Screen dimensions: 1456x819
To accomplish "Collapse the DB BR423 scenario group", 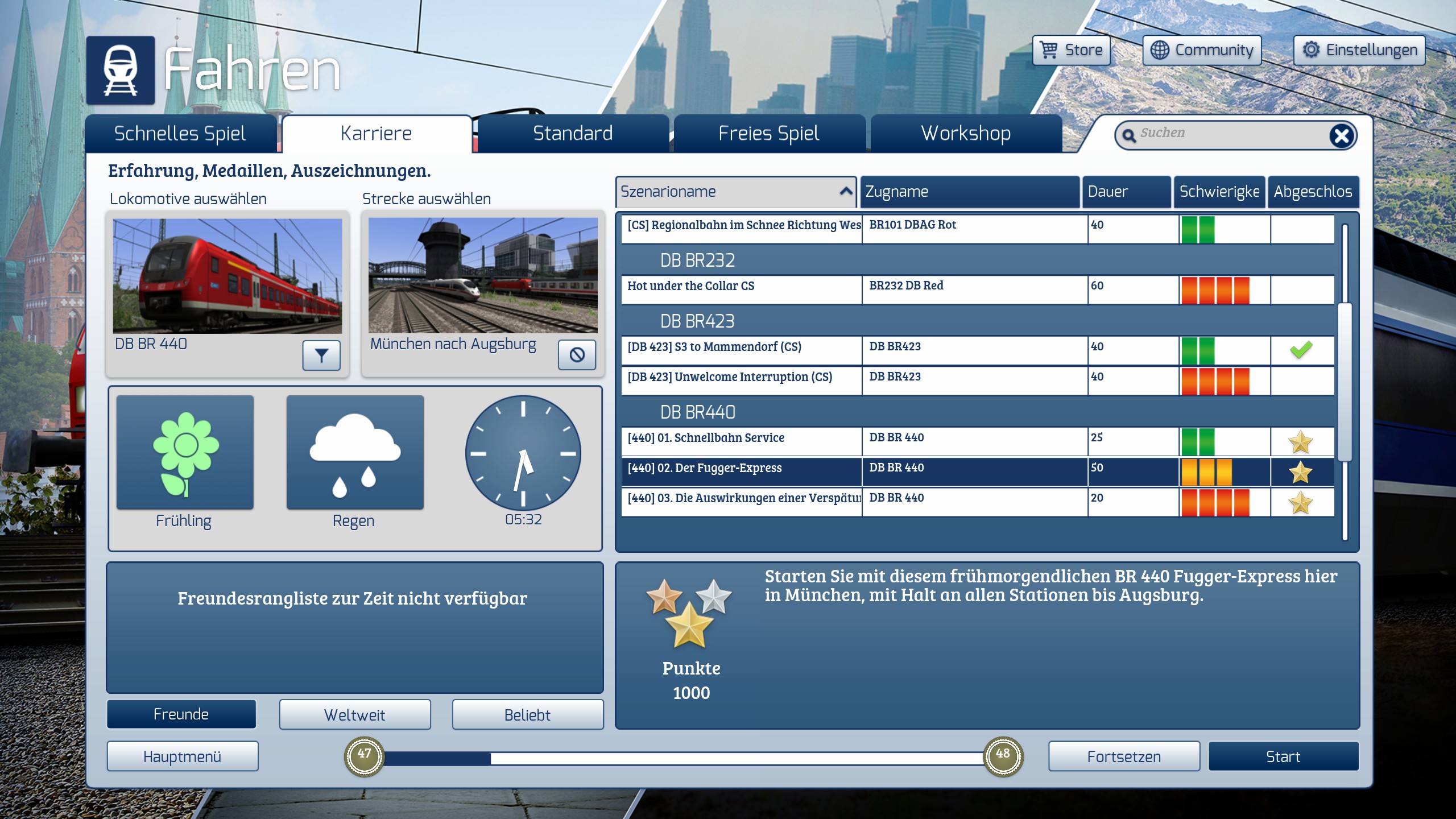I will (697, 321).
